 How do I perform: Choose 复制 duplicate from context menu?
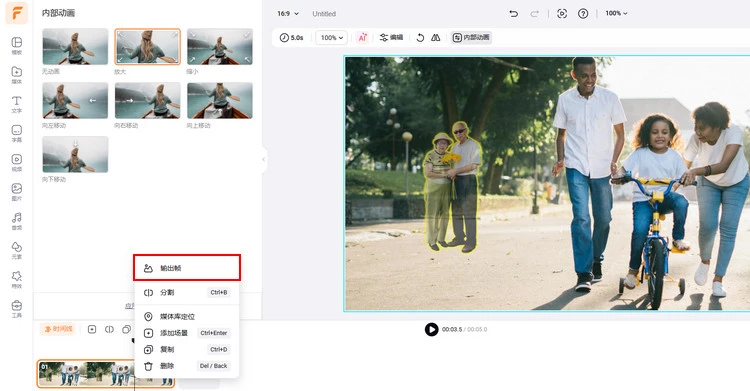click(187, 349)
